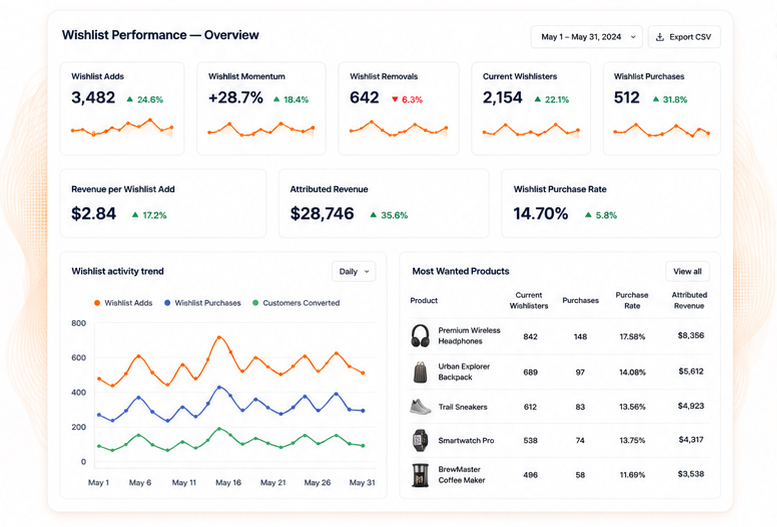
Task: Select the BrewMaster Coffee Maker product name
Action: pos(461,475)
